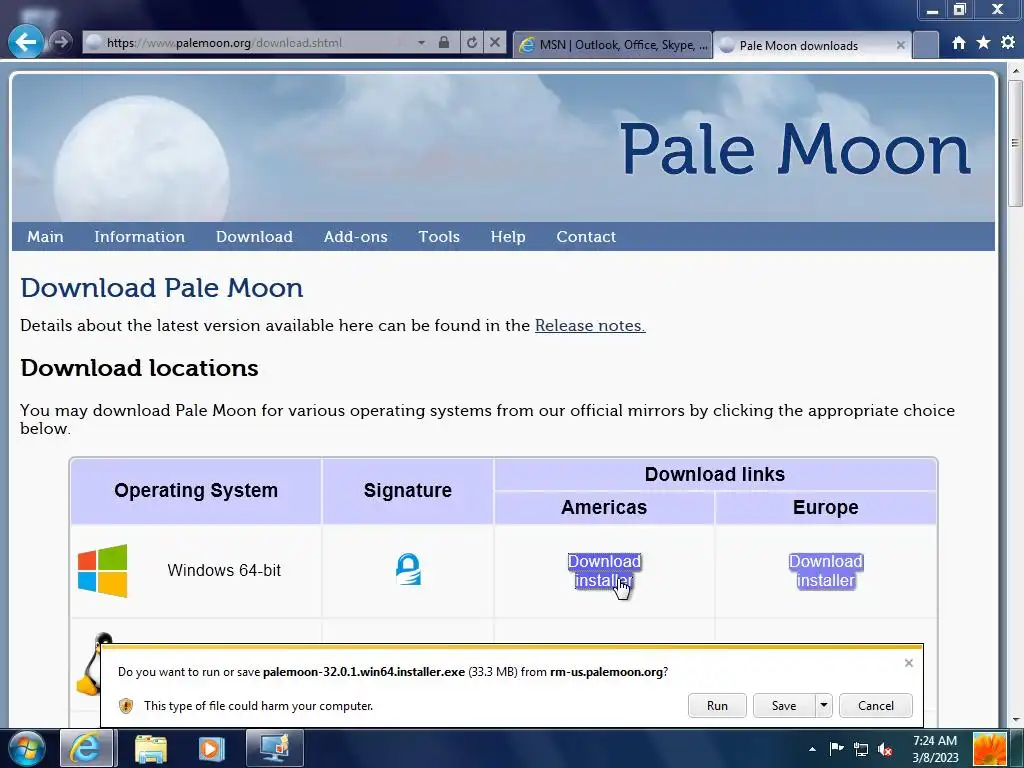Click the Americas column header
The image size is (1024, 768).
coord(604,507)
